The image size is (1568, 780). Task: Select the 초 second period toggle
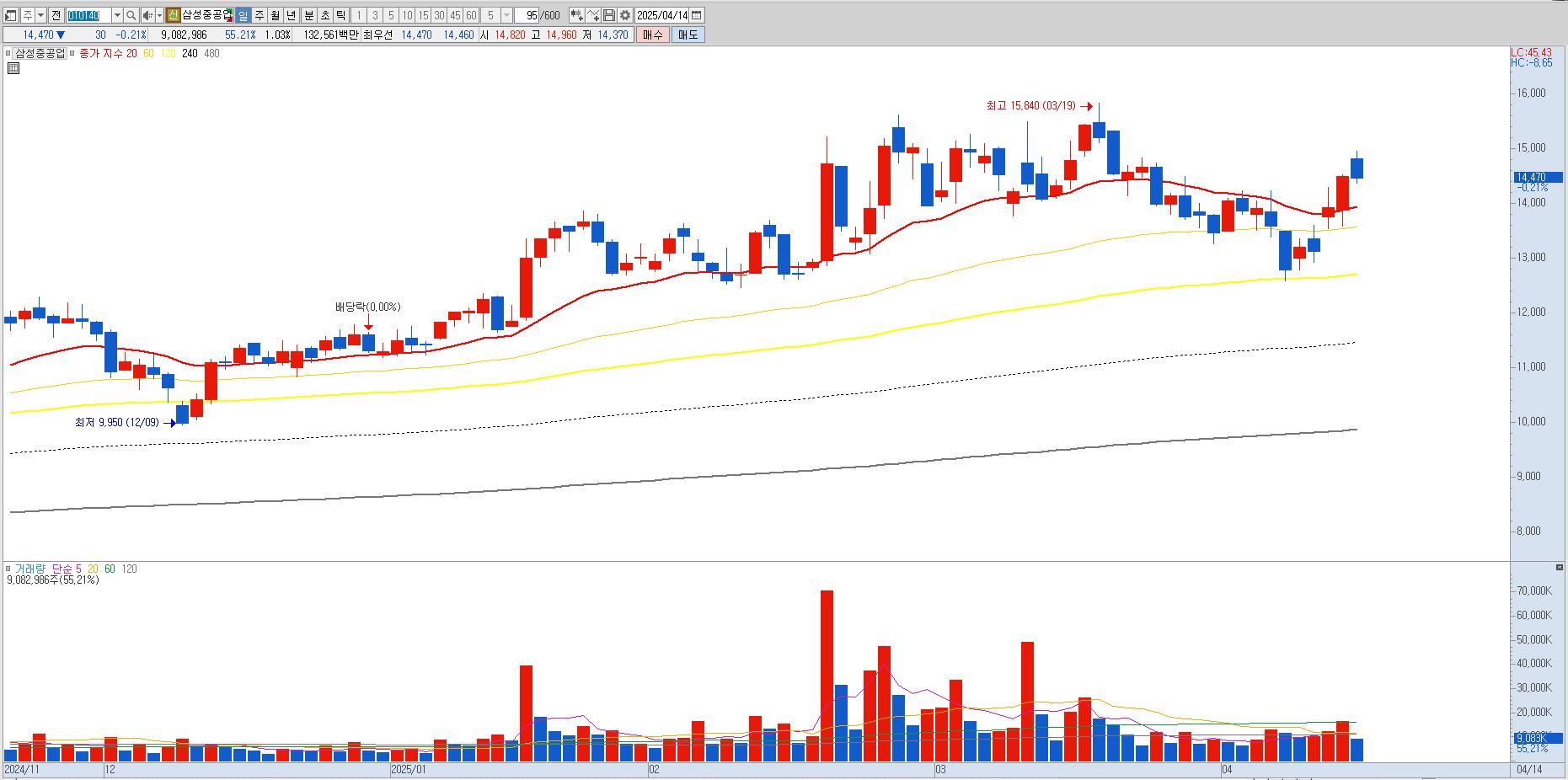325,15
